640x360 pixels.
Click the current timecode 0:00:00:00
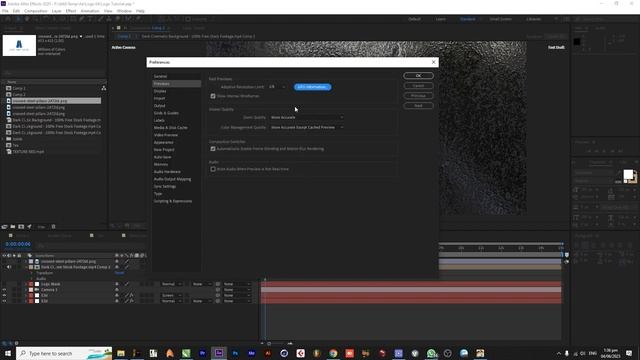point(18,244)
